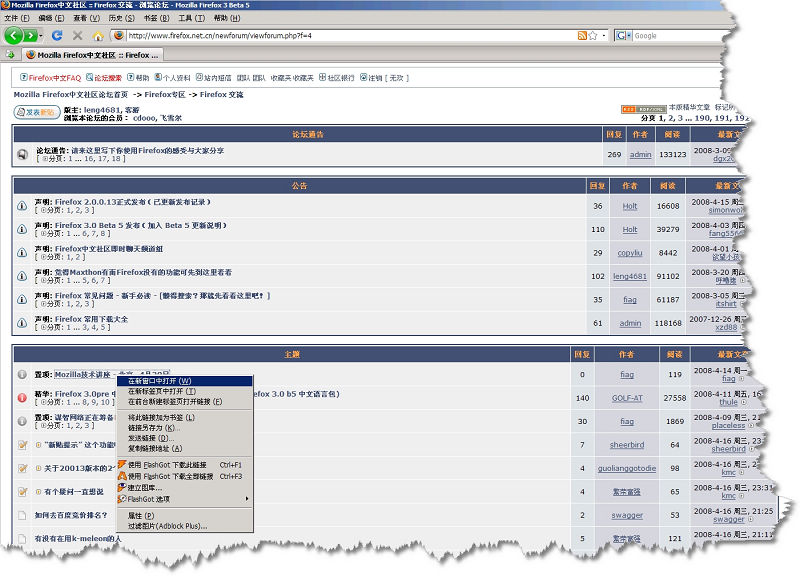The height and width of the screenshot is (576, 800).
Task: Click the page icon beside 如何去百度竞价排名
Action: click(x=22, y=515)
